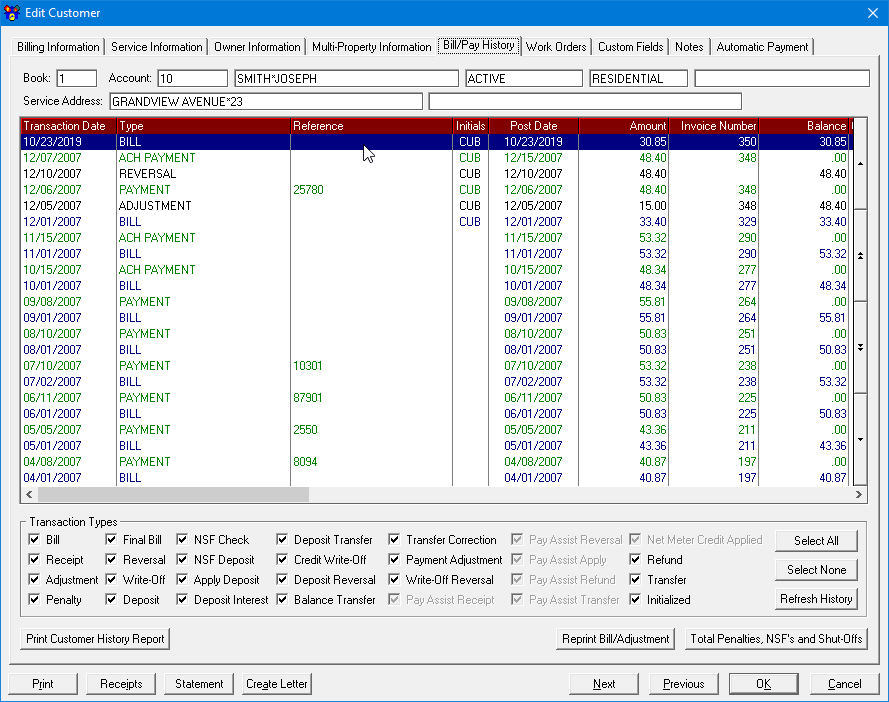This screenshot has width=889, height=702.
Task: Open Print Customer History Report
Action: tap(94, 638)
